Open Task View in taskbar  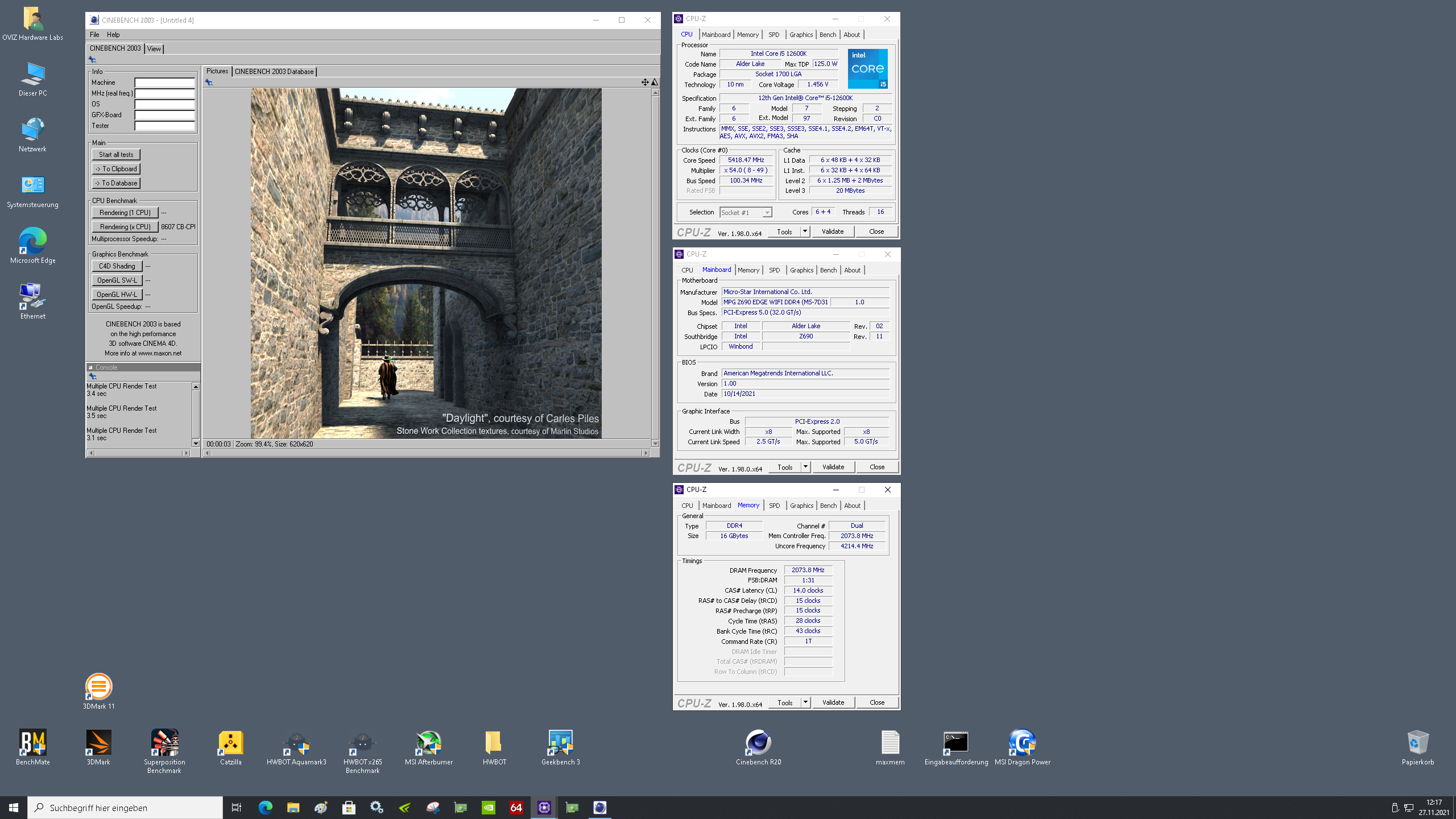click(x=237, y=808)
